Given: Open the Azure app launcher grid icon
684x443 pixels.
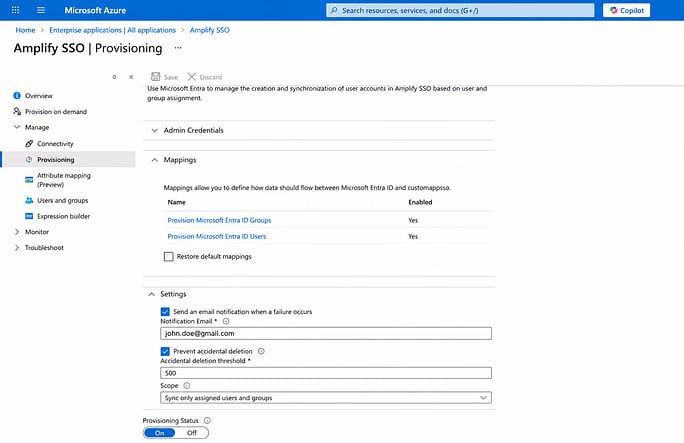Looking at the screenshot, I should [15, 10].
